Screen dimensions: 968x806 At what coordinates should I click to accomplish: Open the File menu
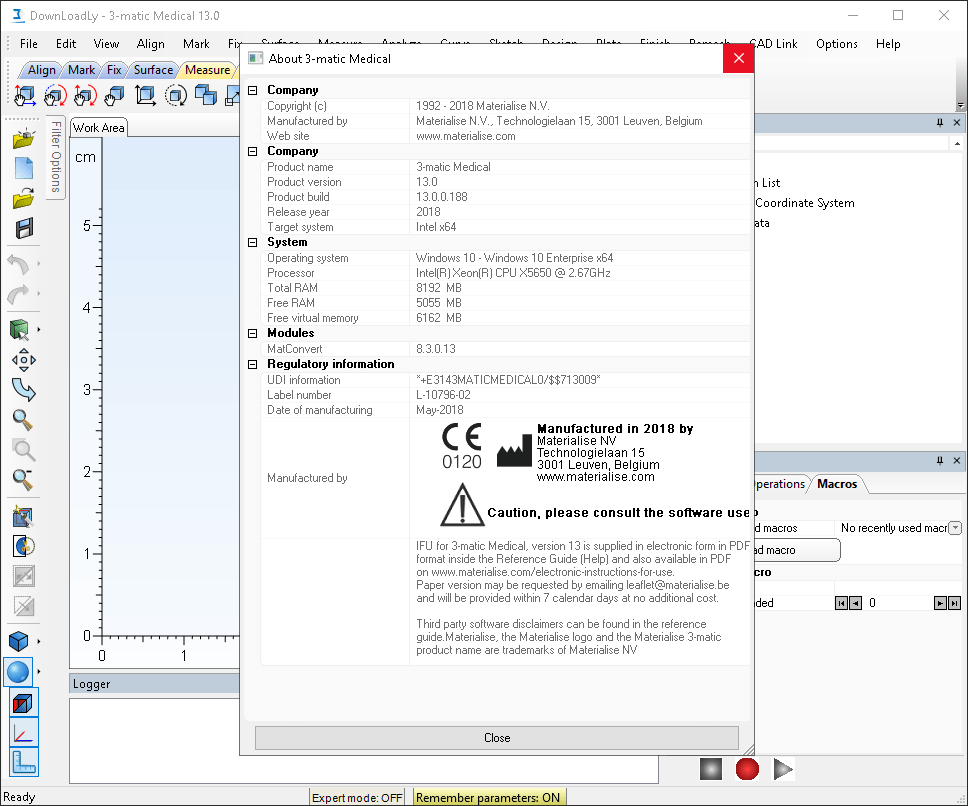(x=28, y=44)
